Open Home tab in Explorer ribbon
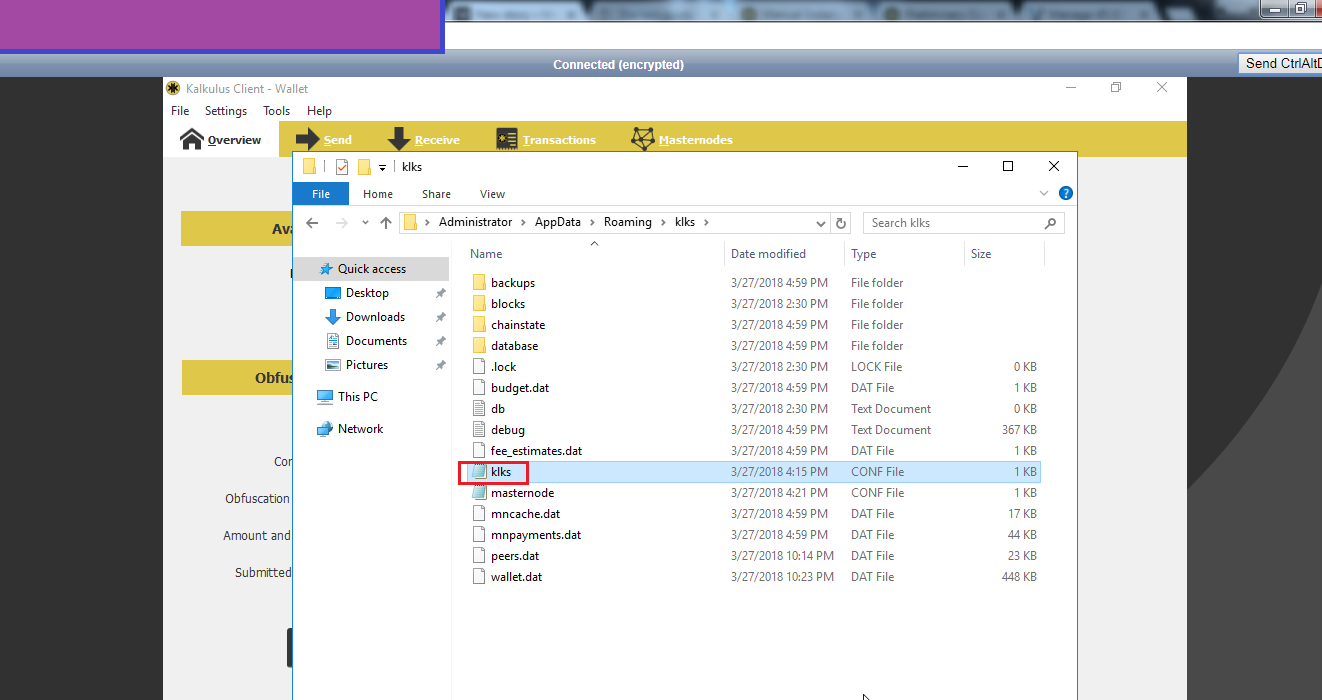This screenshot has width=1322, height=700. 378,194
